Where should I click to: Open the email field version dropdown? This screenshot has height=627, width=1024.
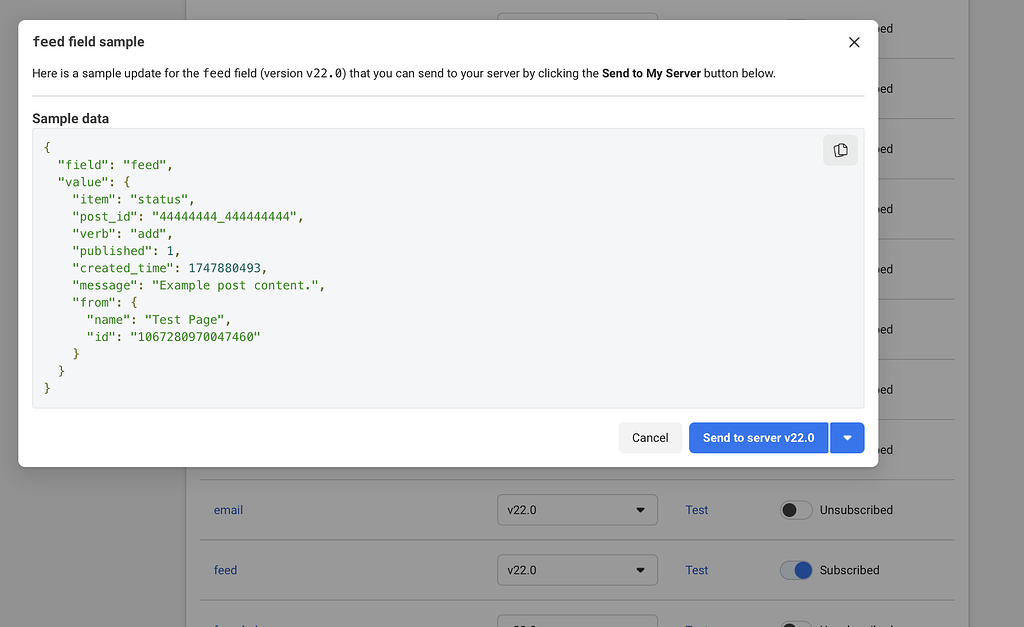pyautogui.click(x=577, y=510)
